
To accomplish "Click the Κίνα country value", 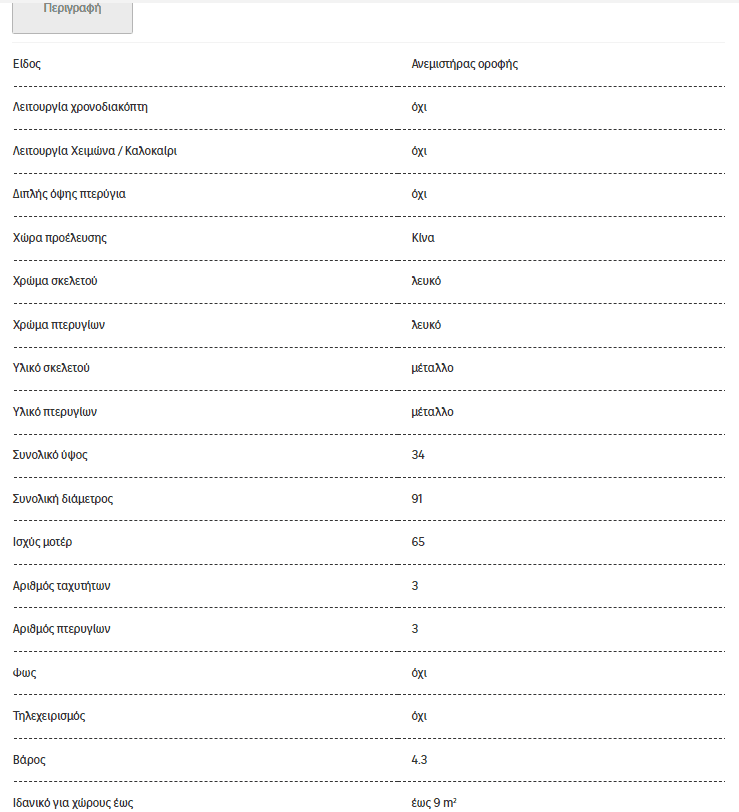I will [x=423, y=238].
